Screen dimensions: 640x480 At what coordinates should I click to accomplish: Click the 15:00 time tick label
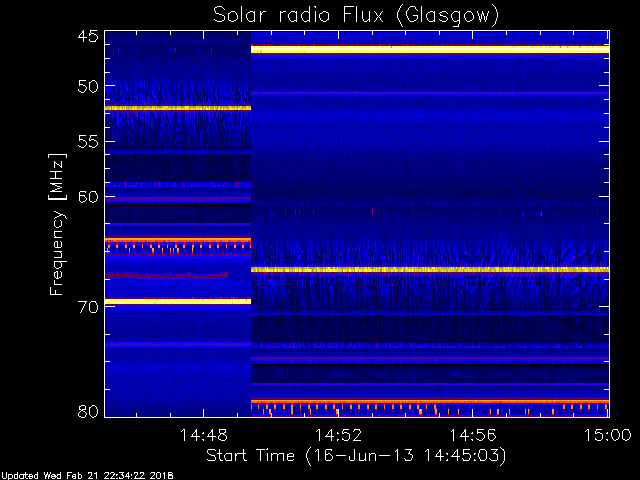pyautogui.click(x=608, y=436)
